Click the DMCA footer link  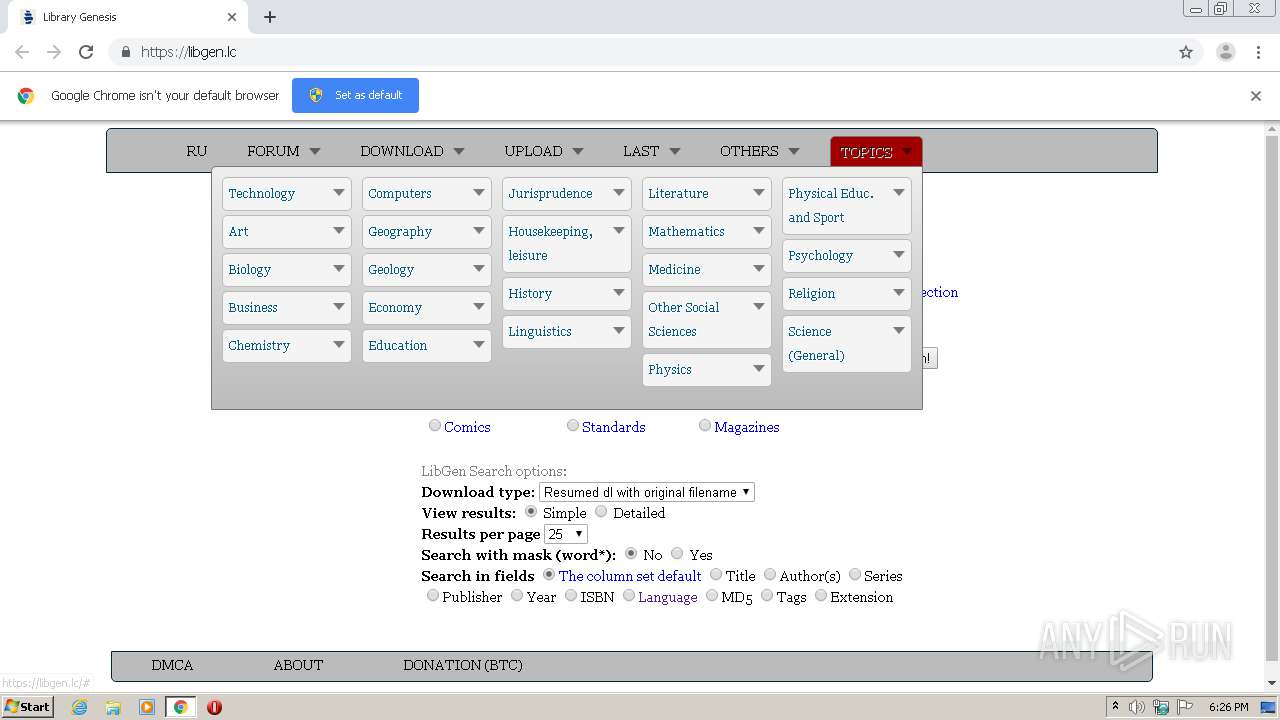[172, 665]
